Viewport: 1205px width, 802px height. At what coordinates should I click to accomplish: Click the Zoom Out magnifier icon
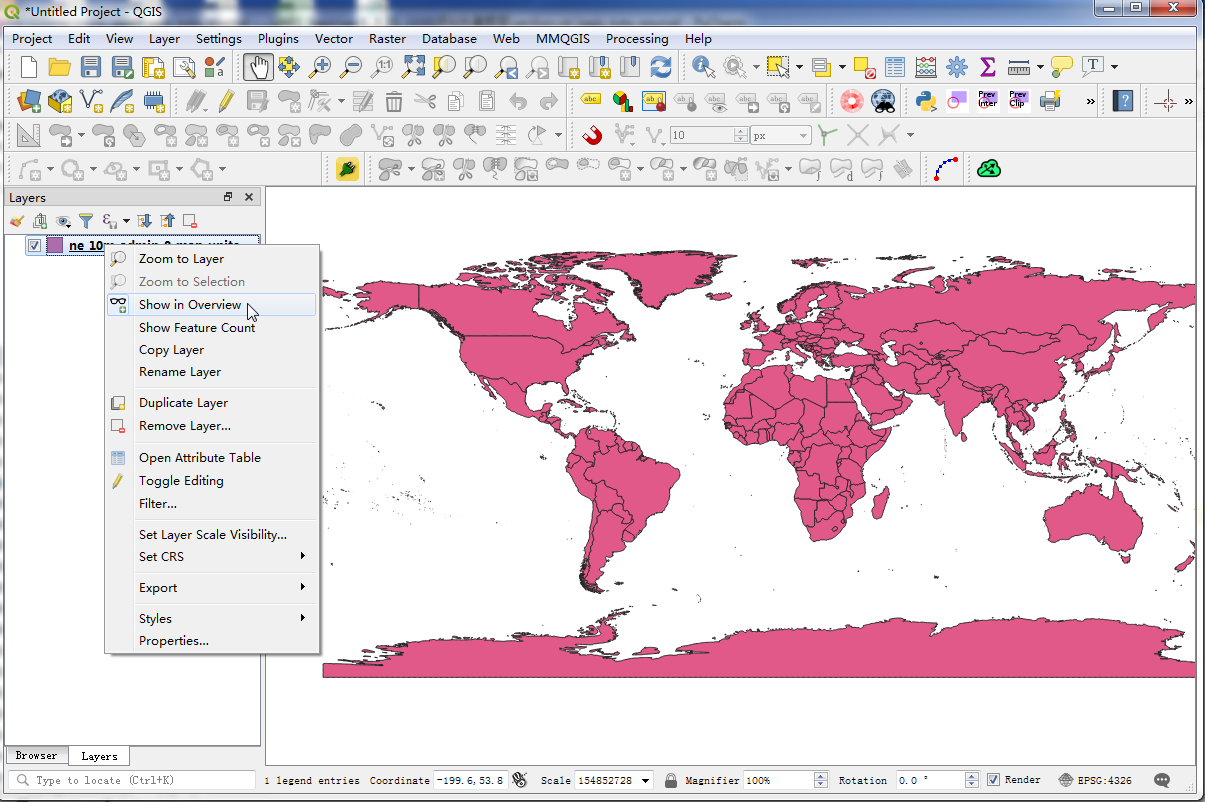click(x=350, y=67)
